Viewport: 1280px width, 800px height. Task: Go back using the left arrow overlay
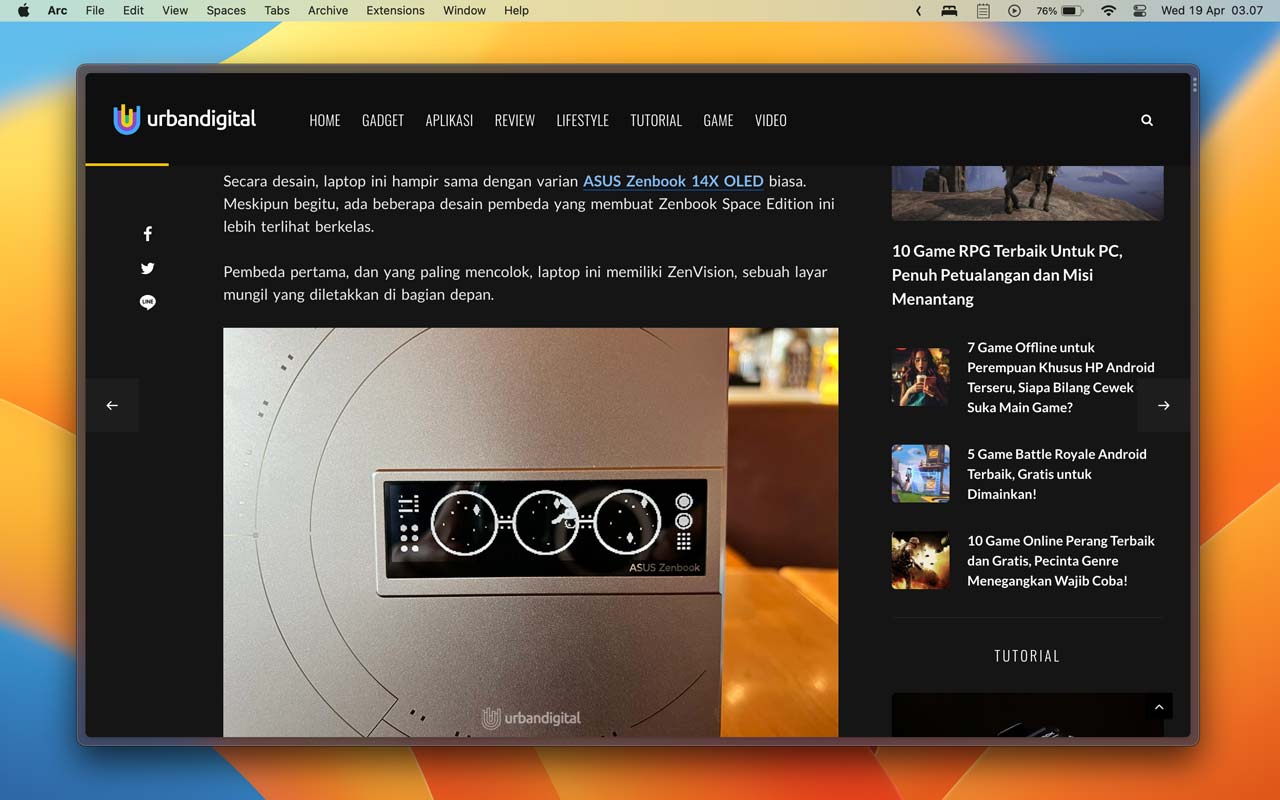point(112,405)
